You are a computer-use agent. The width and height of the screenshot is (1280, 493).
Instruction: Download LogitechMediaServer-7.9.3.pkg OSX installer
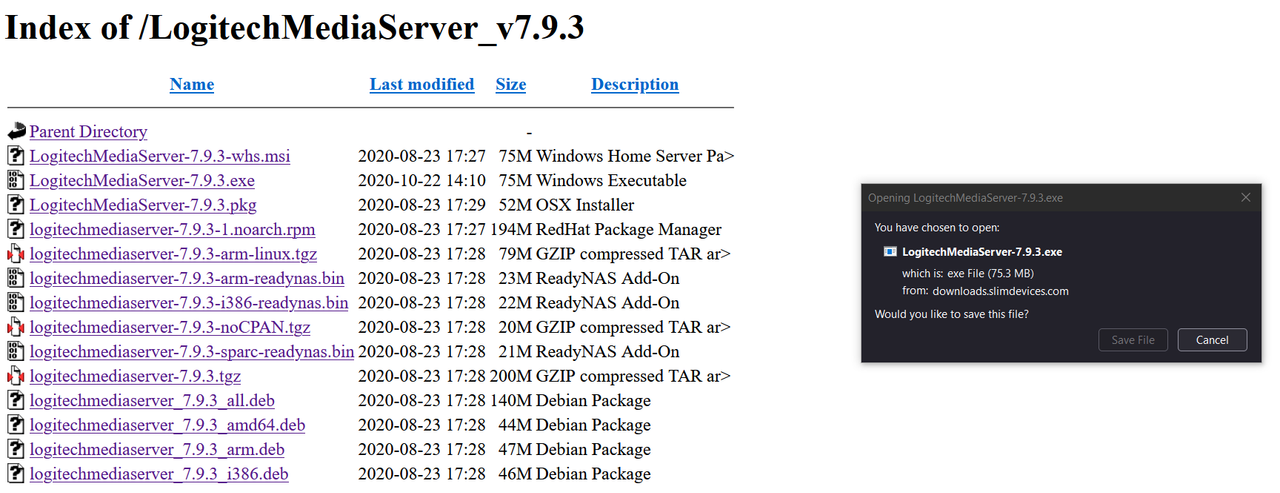coord(143,205)
